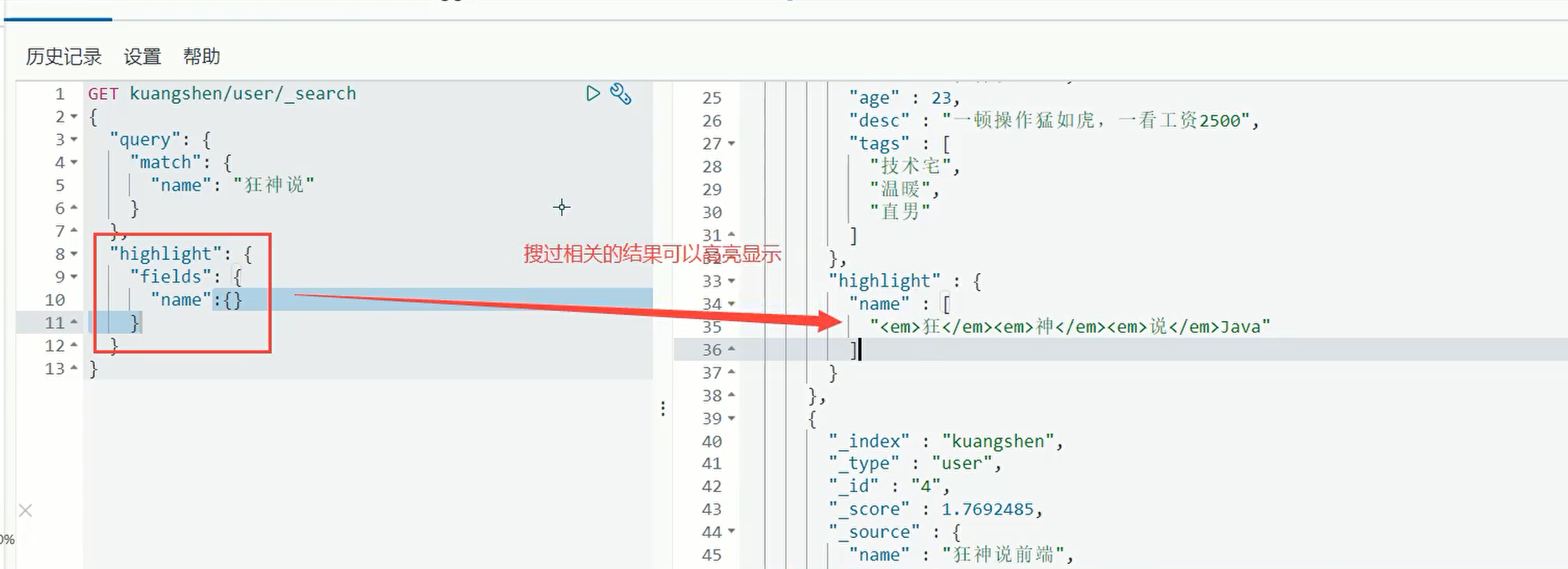The width and height of the screenshot is (1568, 569).
Task: Click the "_index" : "kuangshen" output line
Action: 946,442
